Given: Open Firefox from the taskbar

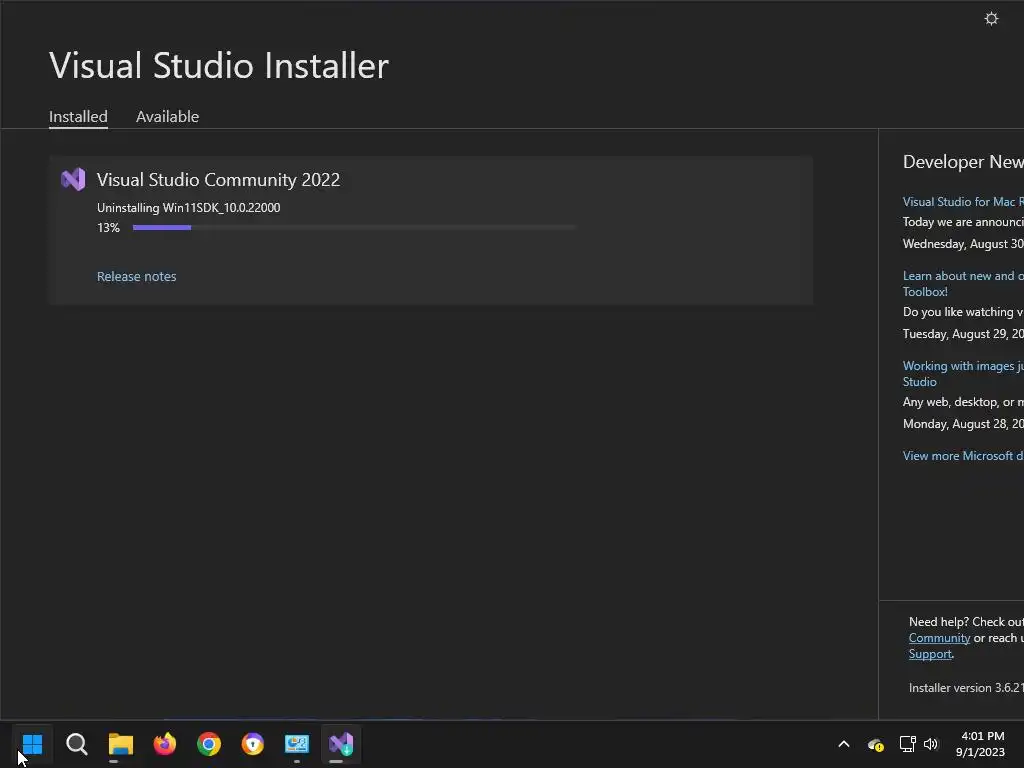Looking at the screenshot, I should tap(165, 743).
